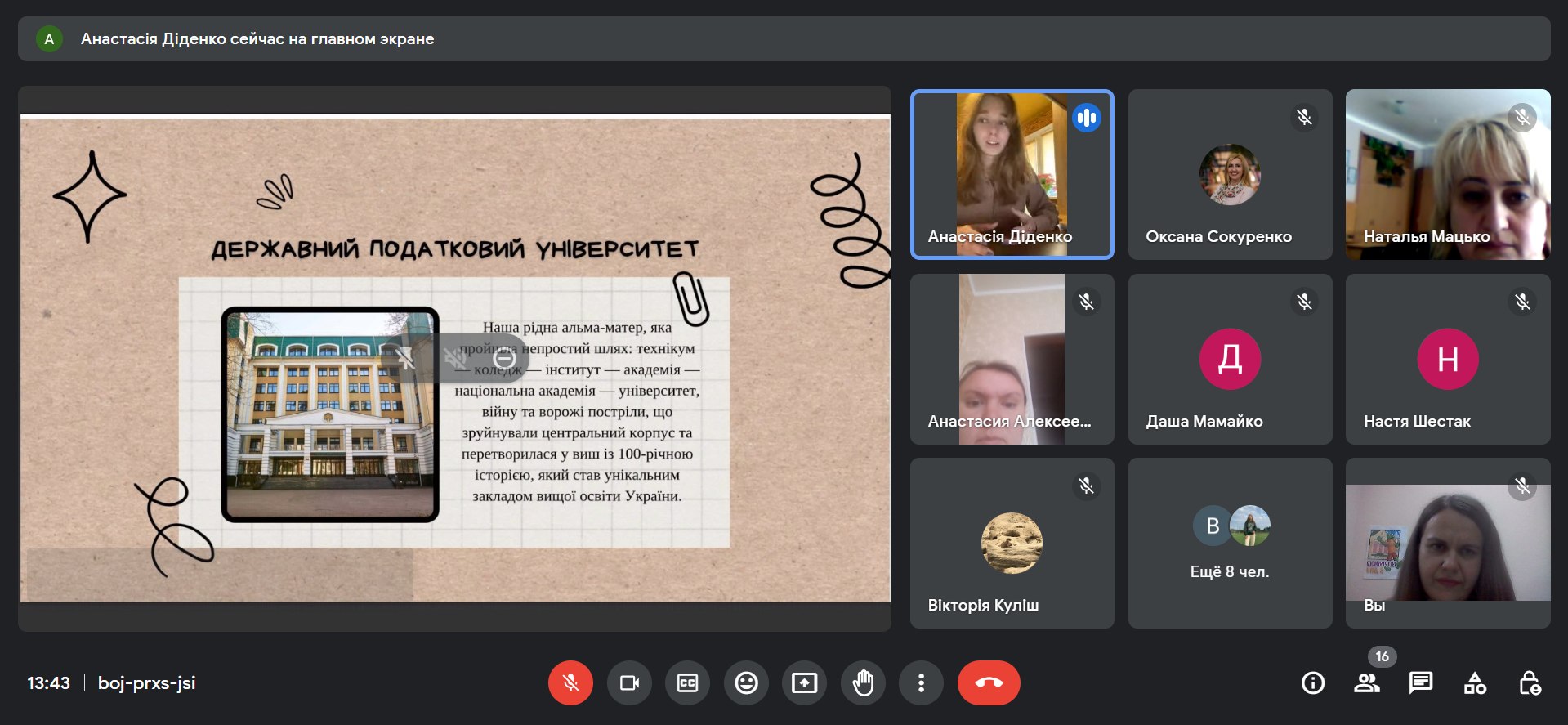The width and height of the screenshot is (1568, 725).
Task: Click the muted mic icon on Вікторія Куліш's tile
Action: [1087, 486]
